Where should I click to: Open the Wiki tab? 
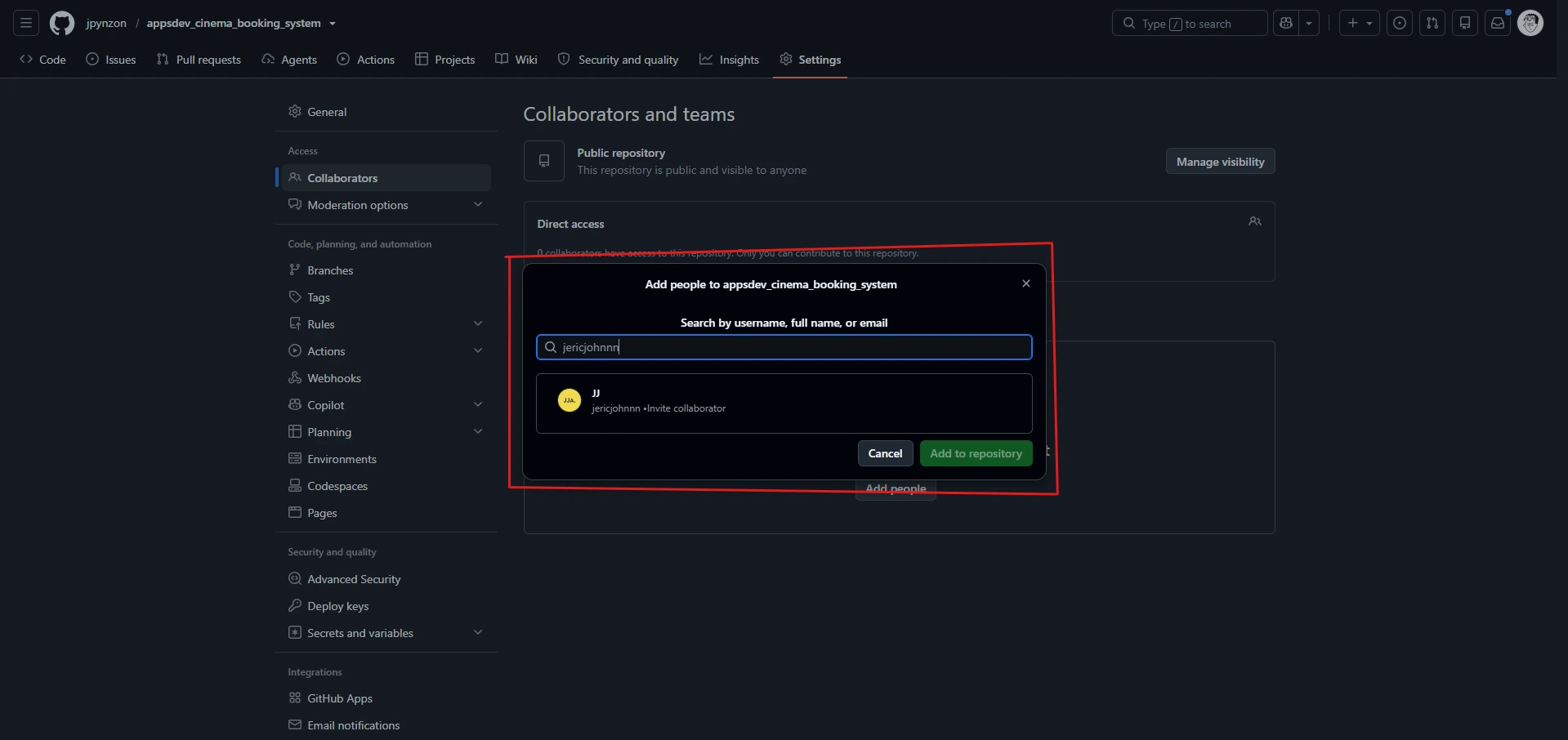pyautogui.click(x=516, y=60)
